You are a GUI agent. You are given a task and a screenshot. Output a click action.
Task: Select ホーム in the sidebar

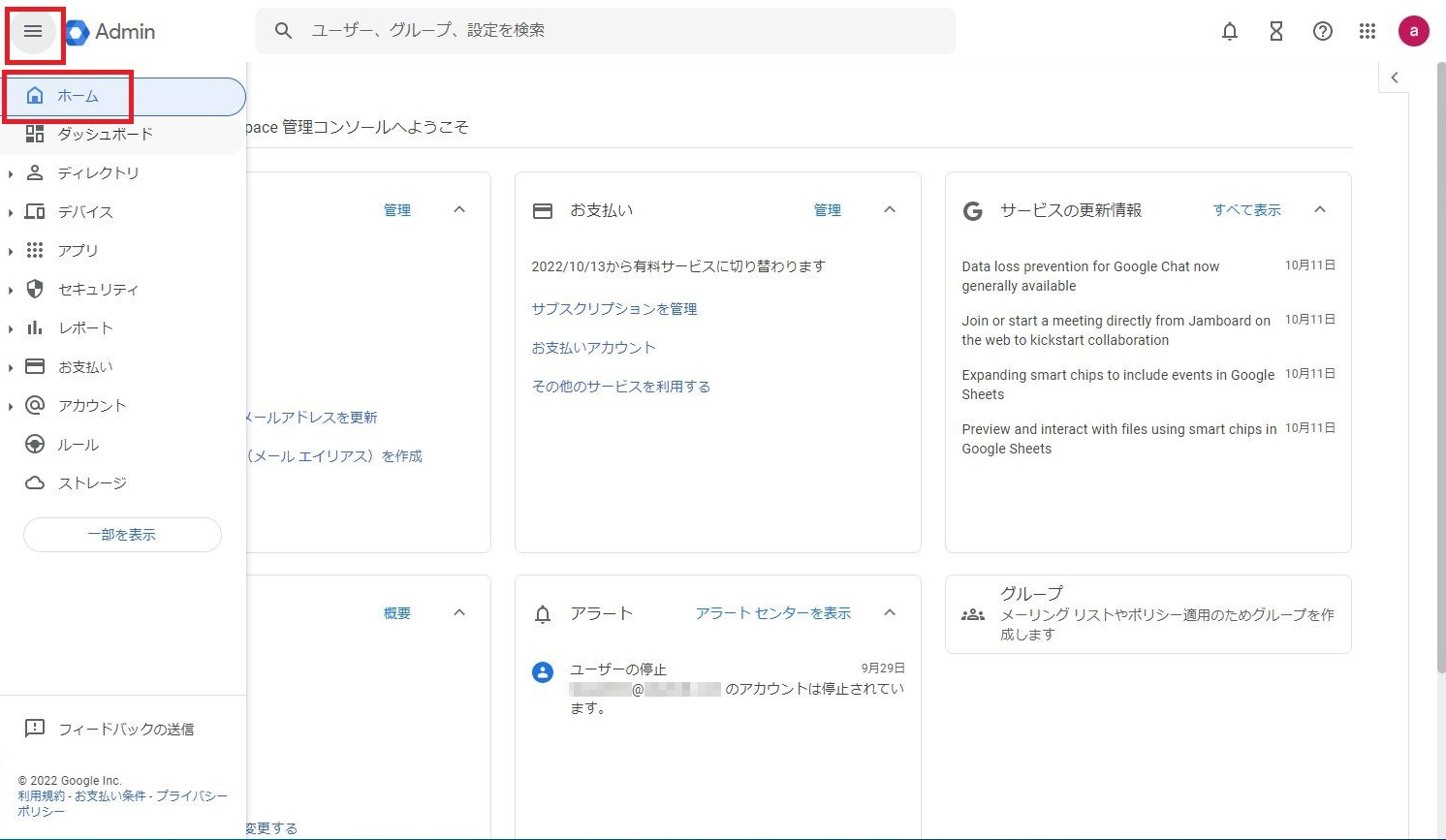coord(123,96)
